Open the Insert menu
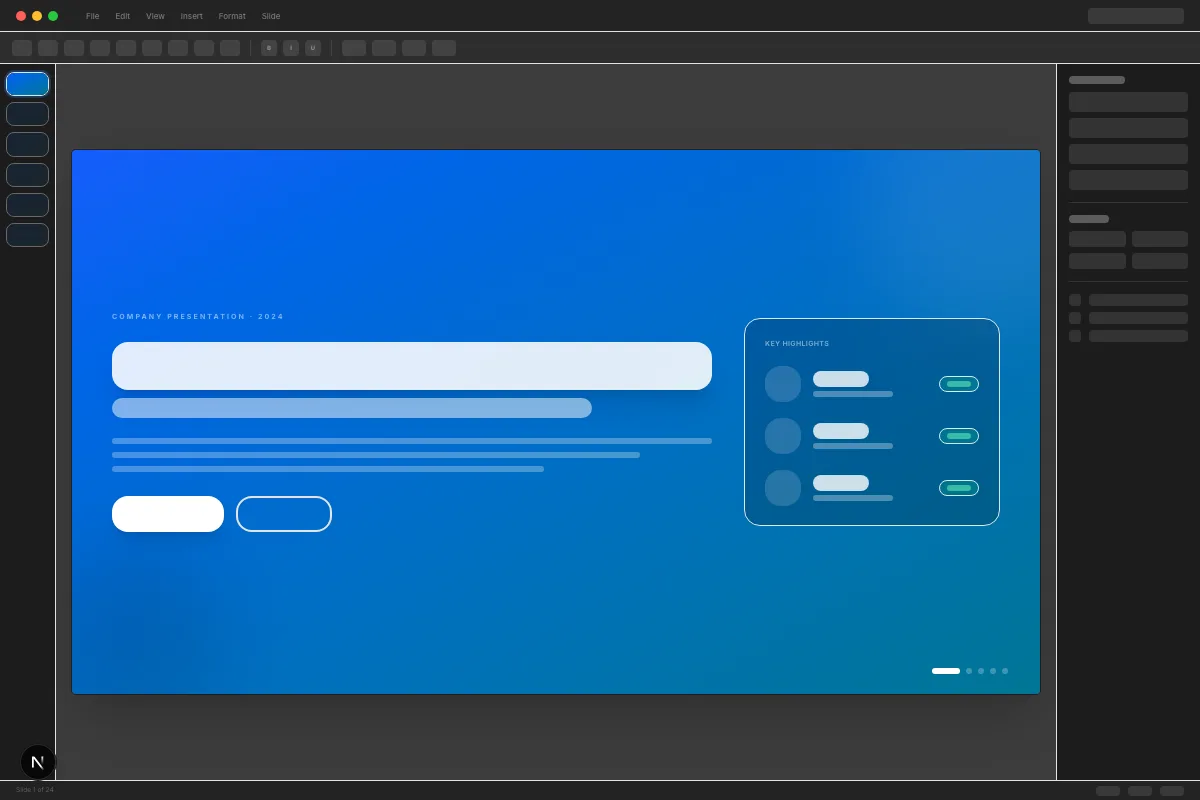The height and width of the screenshot is (800, 1200). tap(191, 16)
